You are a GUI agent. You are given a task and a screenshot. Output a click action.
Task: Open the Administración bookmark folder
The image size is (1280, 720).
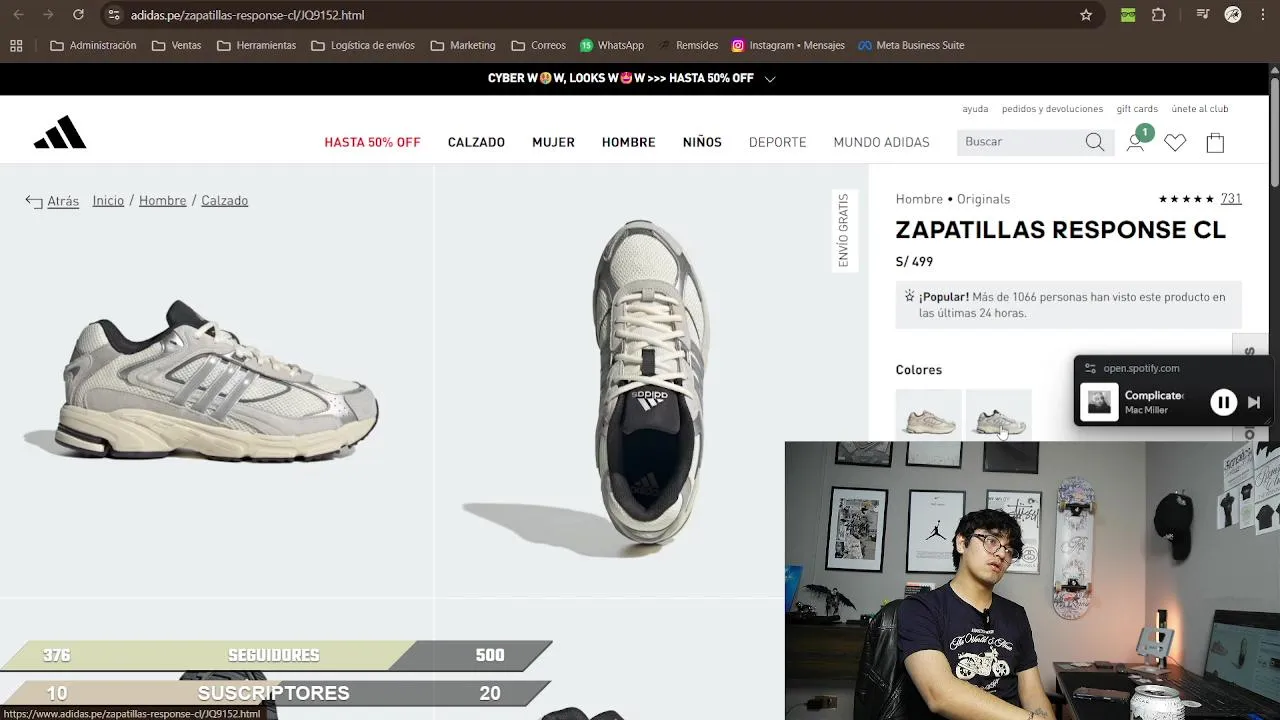(x=93, y=45)
